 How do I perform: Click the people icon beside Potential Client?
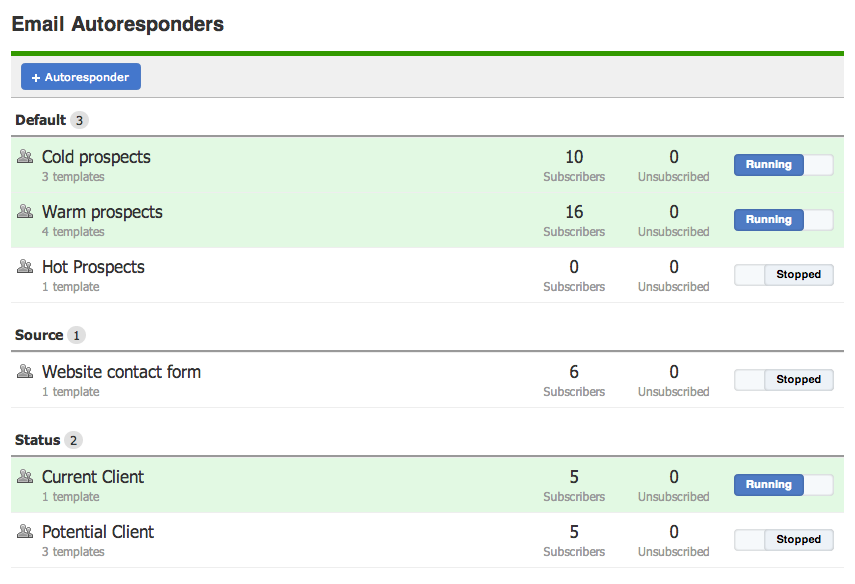pos(25,532)
